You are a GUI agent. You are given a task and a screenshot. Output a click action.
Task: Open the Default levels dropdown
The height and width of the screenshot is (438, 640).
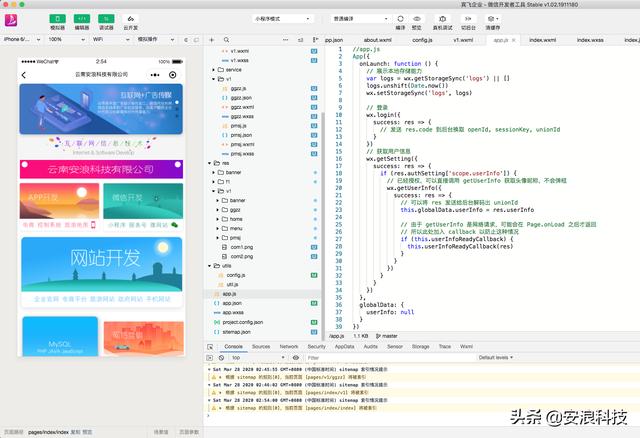[496, 358]
